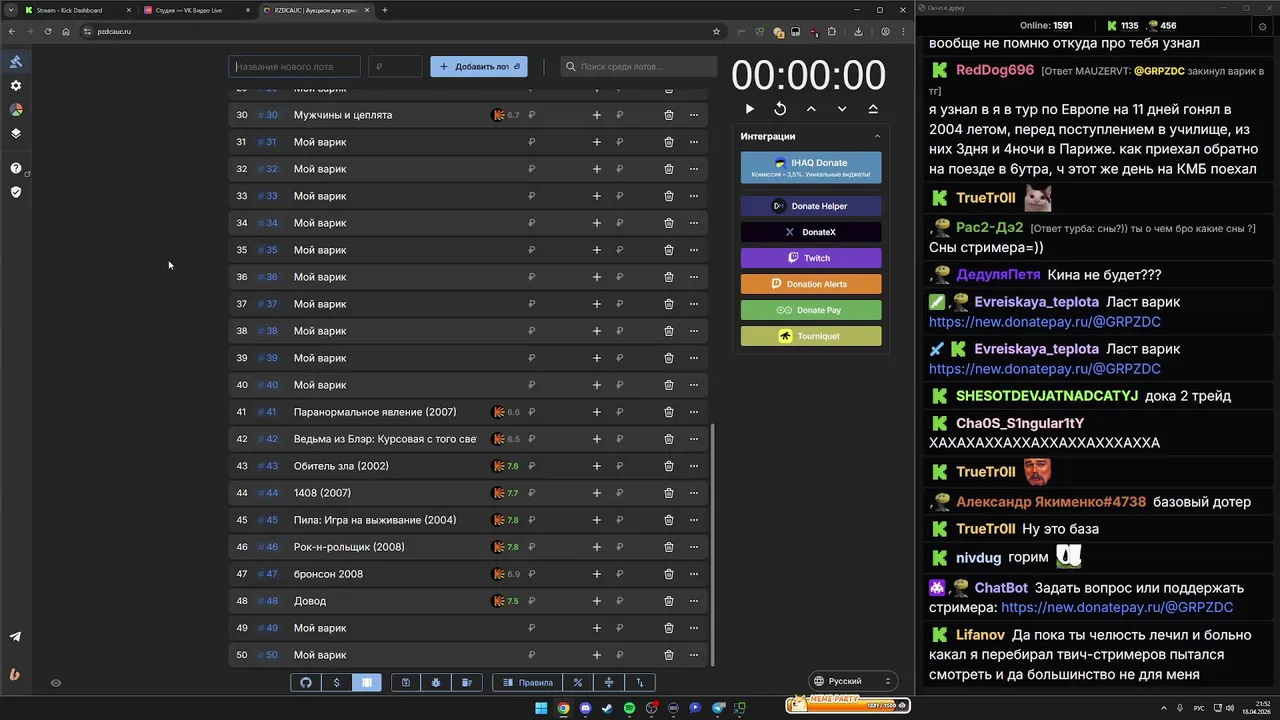This screenshot has width=1280, height=720.
Task: Open help question icon in left sidebar
Action: click(x=16, y=168)
